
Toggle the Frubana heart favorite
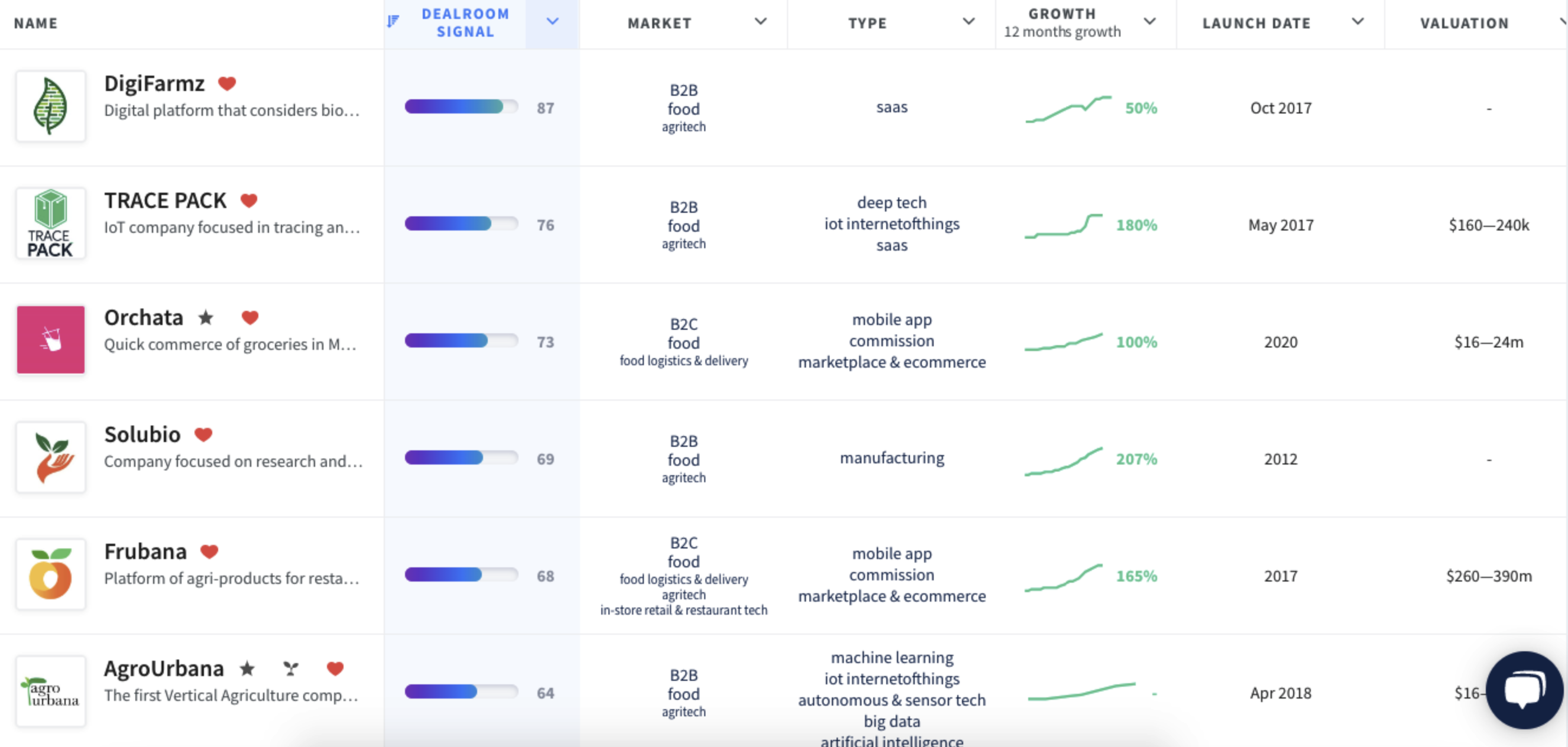(x=209, y=551)
